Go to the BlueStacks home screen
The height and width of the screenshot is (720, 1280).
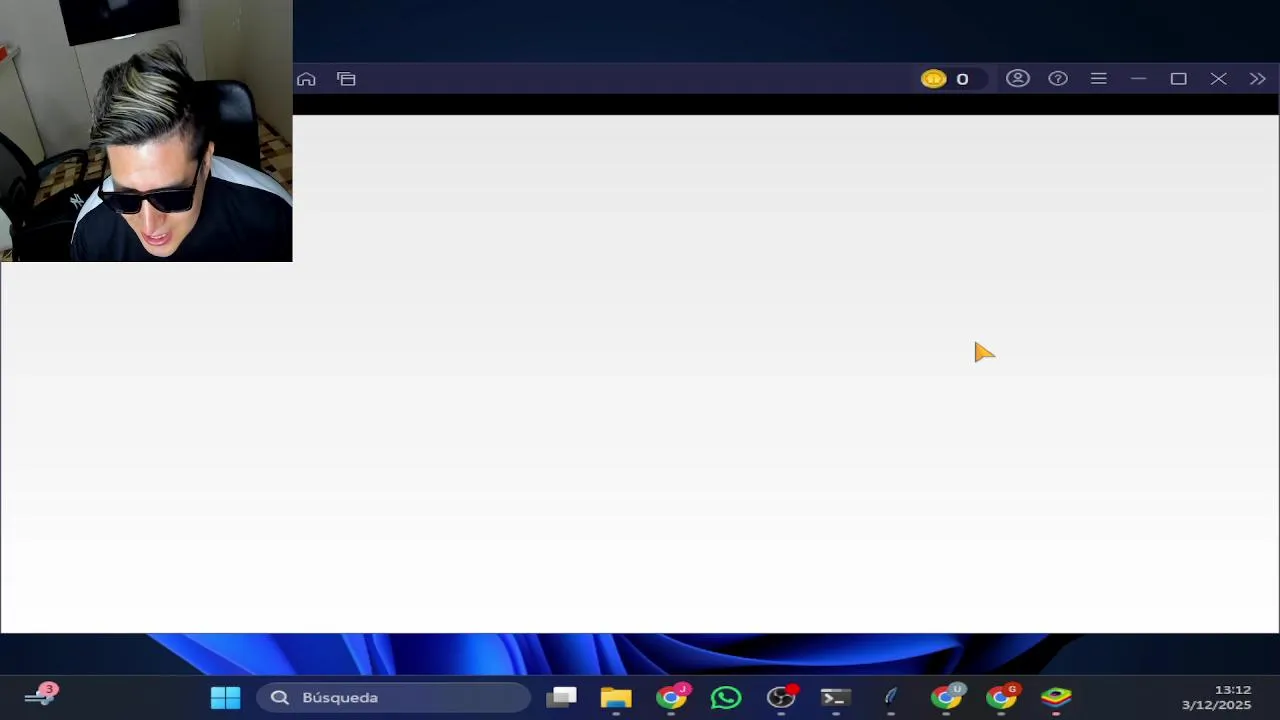pyautogui.click(x=306, y=79)
